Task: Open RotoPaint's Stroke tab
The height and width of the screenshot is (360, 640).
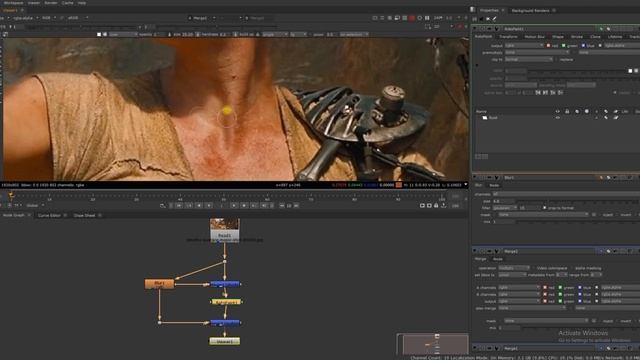Action: click(577, 36)
